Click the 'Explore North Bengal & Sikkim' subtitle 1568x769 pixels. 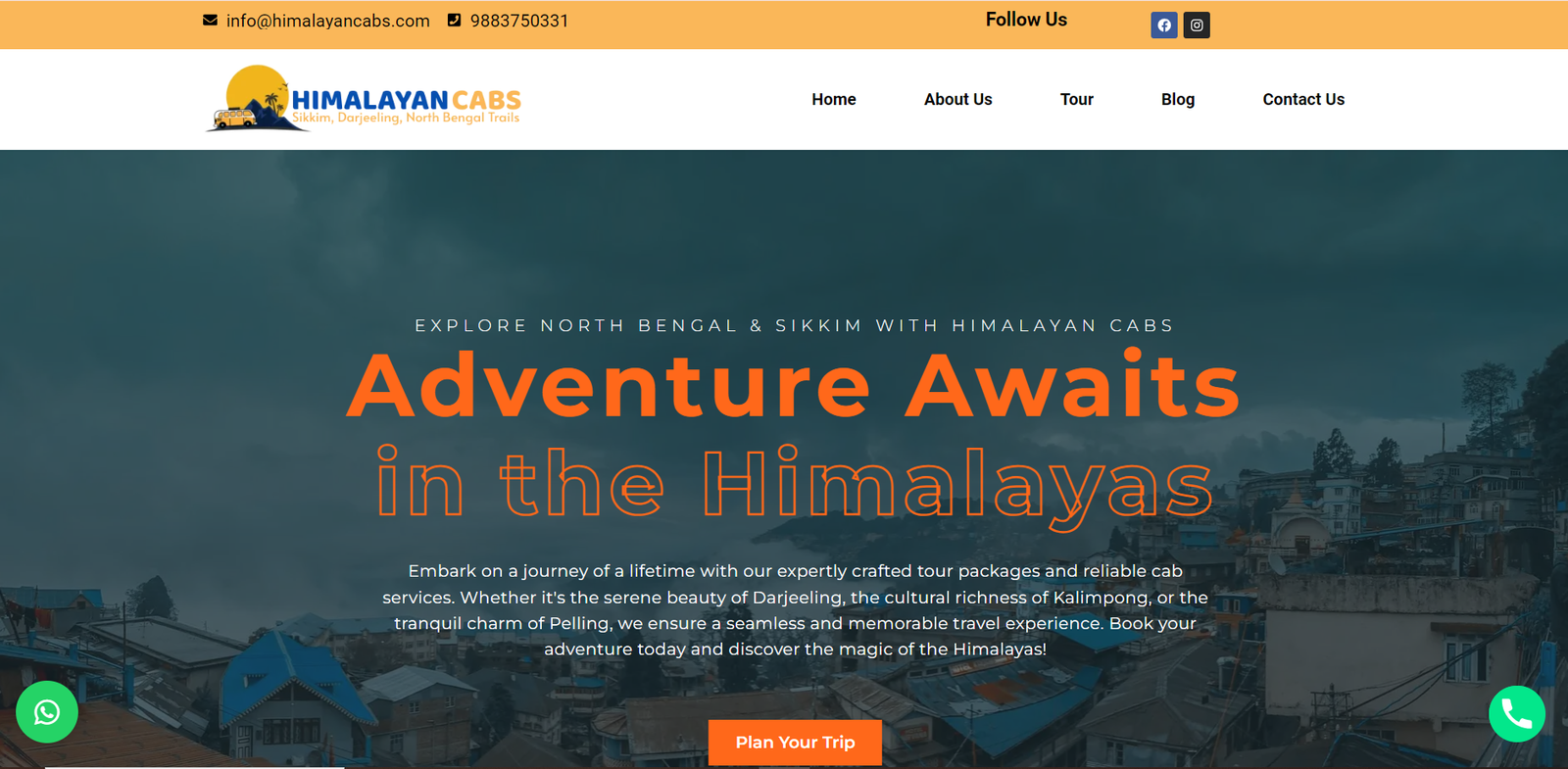point(794,325)
